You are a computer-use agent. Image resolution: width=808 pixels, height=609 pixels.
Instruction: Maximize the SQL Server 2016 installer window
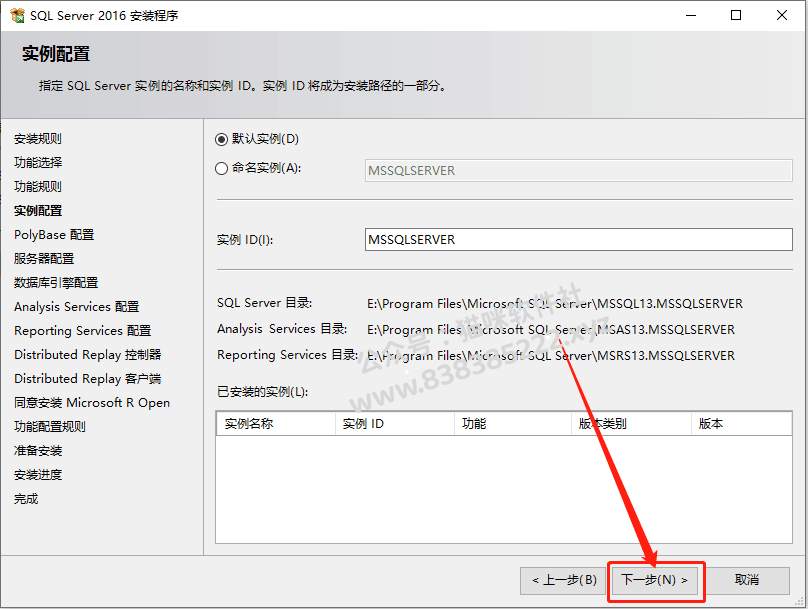736,15
